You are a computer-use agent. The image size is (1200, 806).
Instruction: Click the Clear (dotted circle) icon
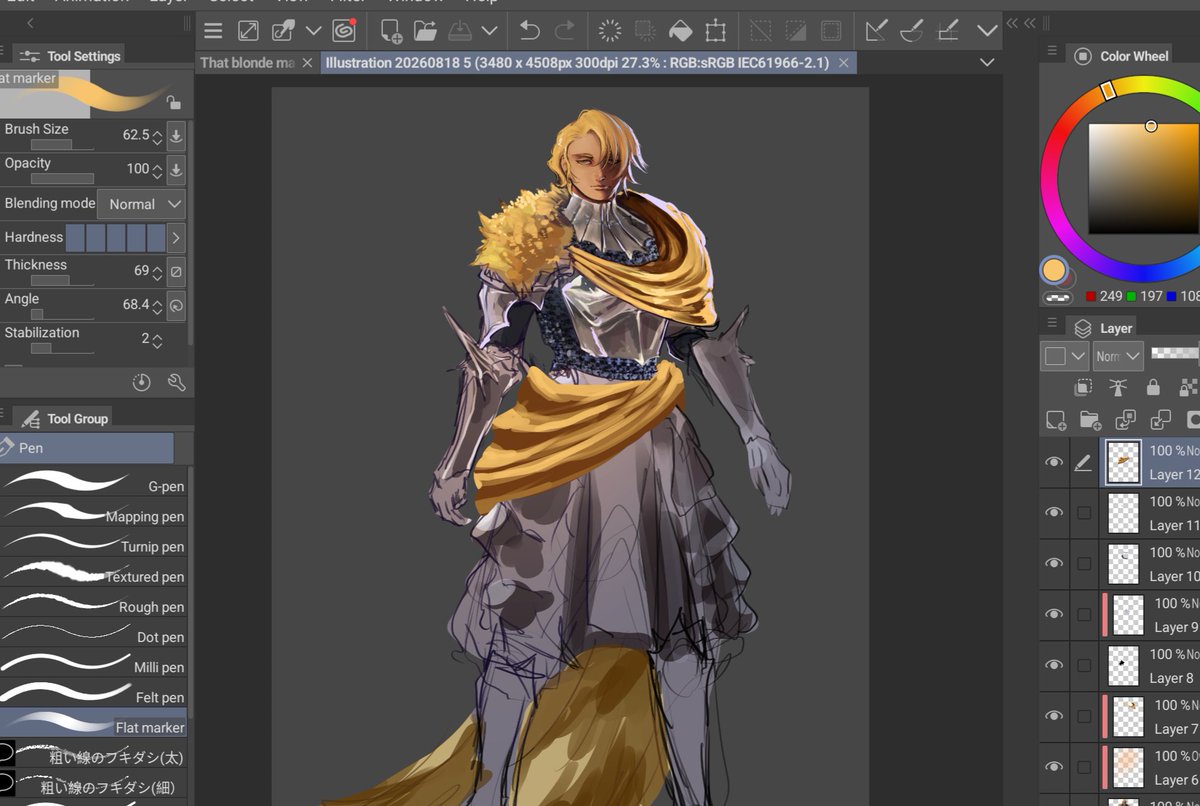click(x=610, y=31)
